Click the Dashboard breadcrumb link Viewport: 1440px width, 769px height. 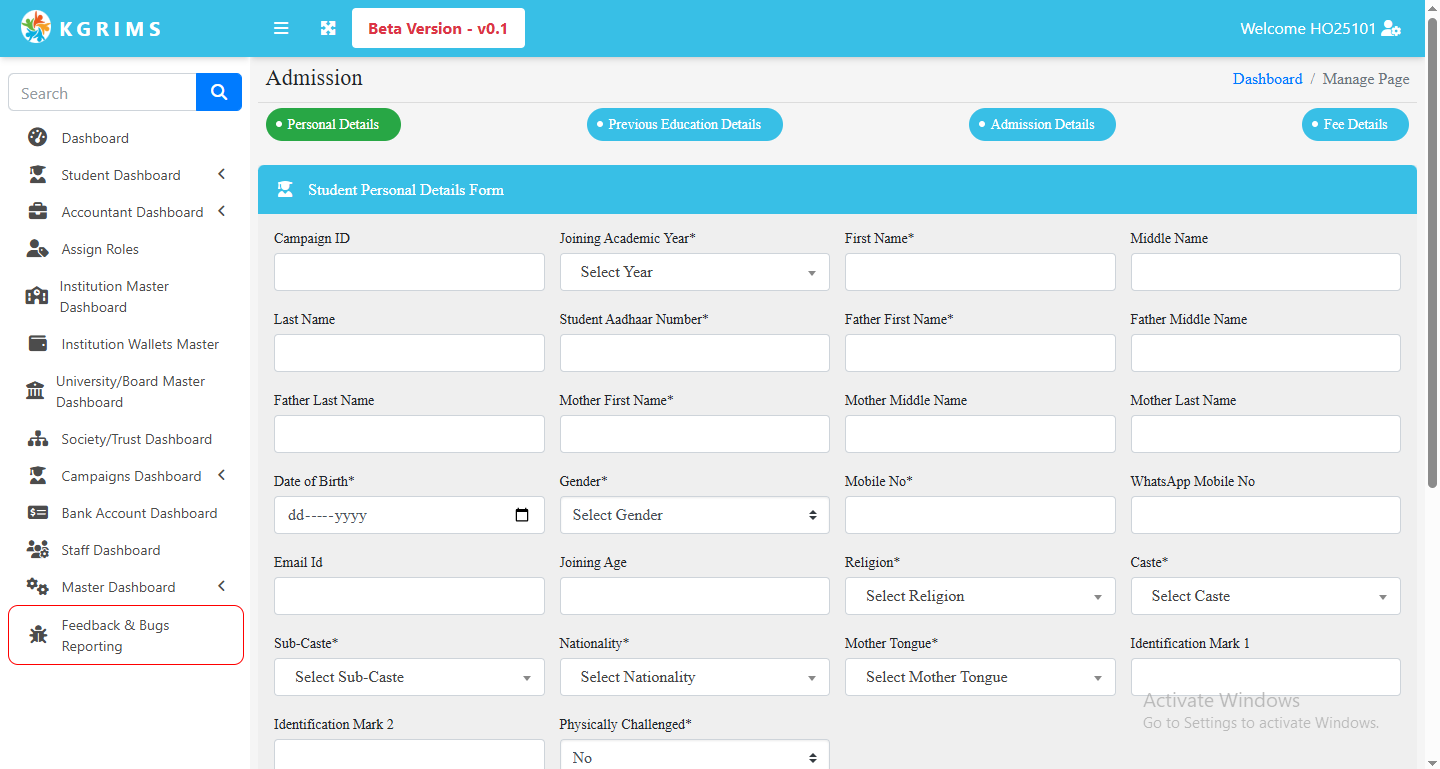point(1267,79)
